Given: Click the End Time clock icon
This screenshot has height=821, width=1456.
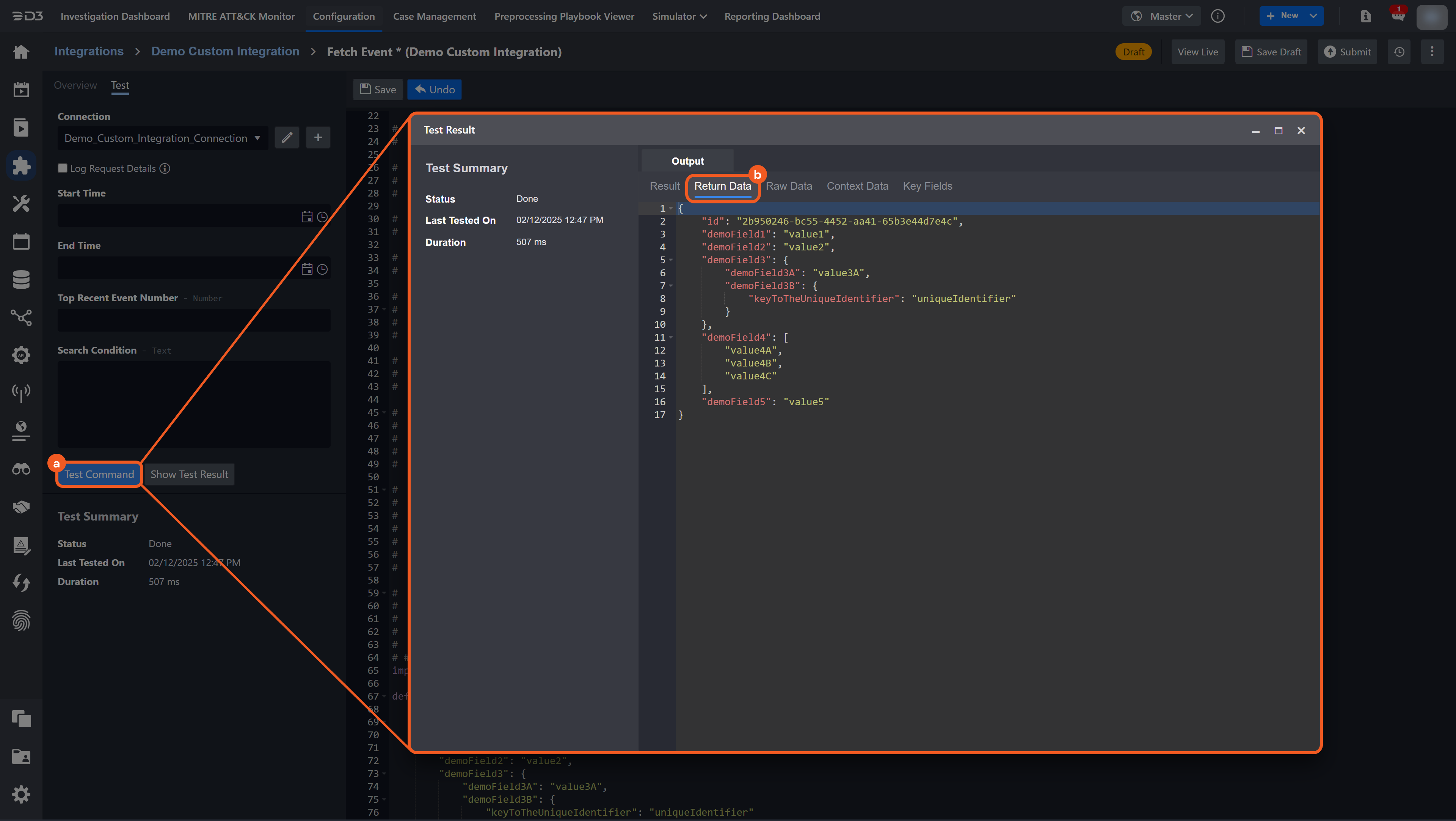Looking at the screenshot, I should (x=322, y=269).
